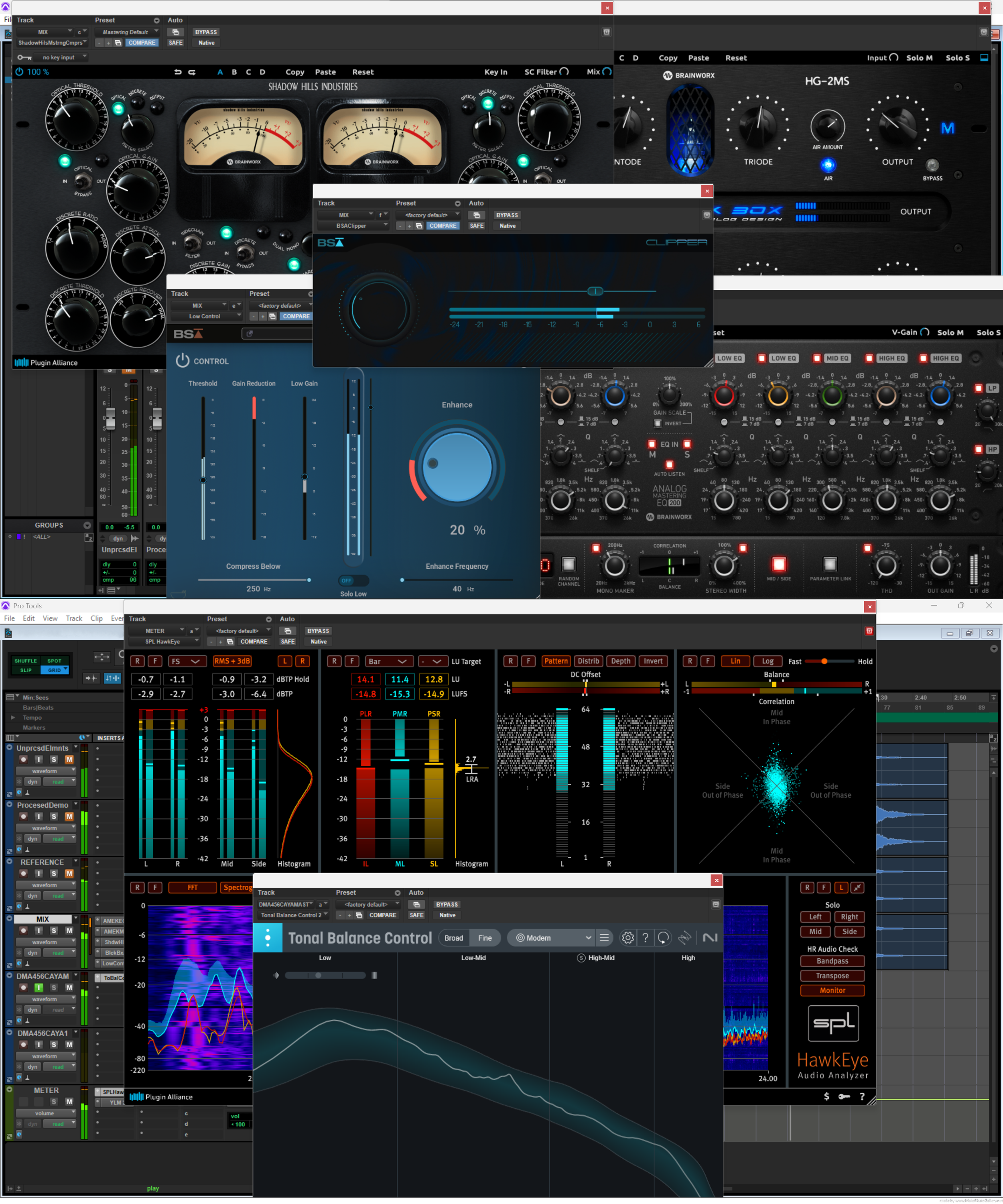This screenshot has height=1204, width=1003.
Task: Open Tonal Balance Control settings gear
Action: pyautogui.click(x=627, y=938)
